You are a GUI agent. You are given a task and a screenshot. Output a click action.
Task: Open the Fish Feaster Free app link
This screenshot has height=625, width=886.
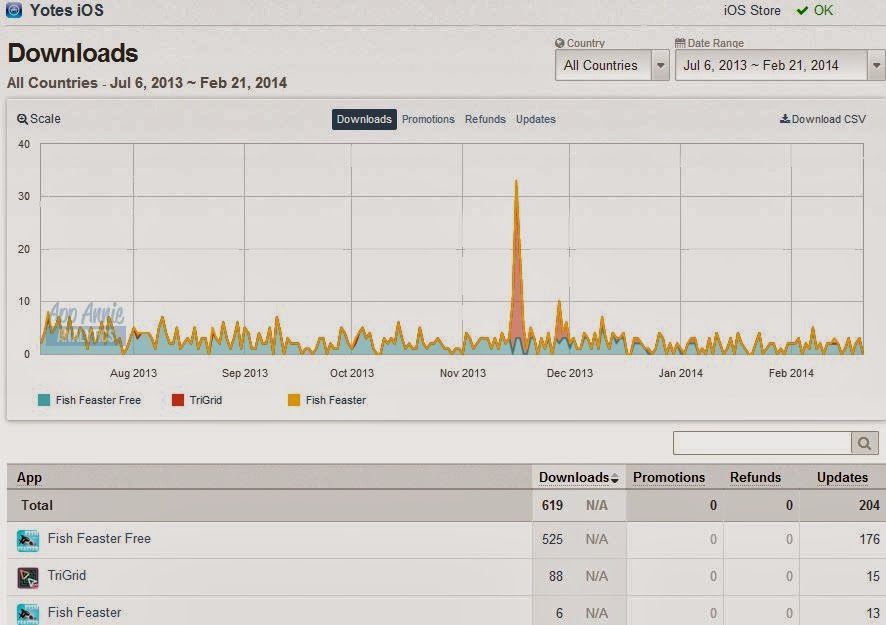pos(99,539)
